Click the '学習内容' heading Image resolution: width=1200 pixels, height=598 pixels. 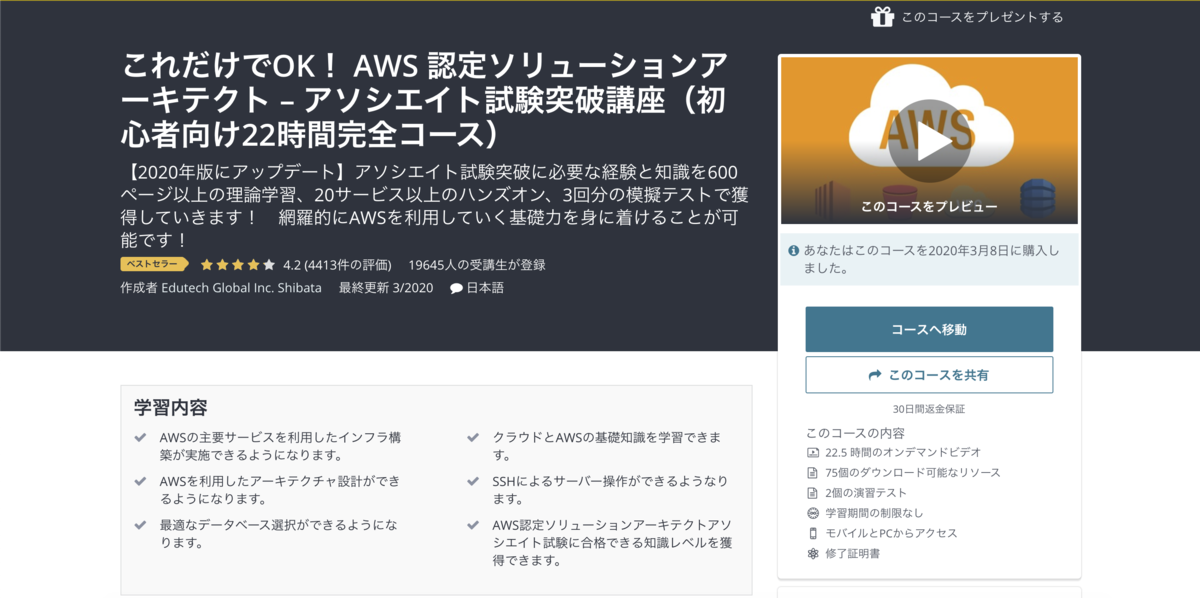[x=171, y=408]
